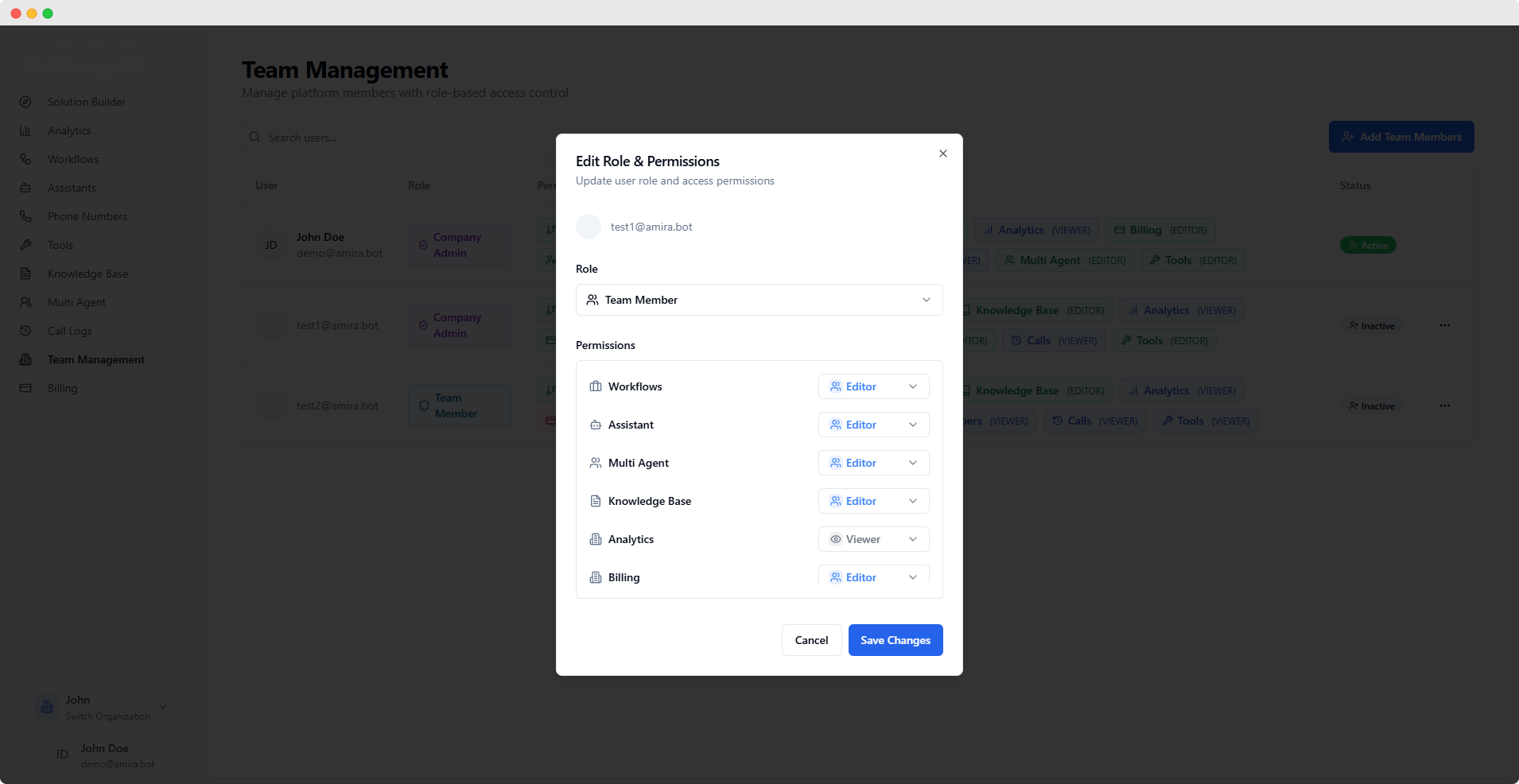Viewport: 1519px width, 784px height.
Task: Click the search magnifier icon
Action: (254, 137)
